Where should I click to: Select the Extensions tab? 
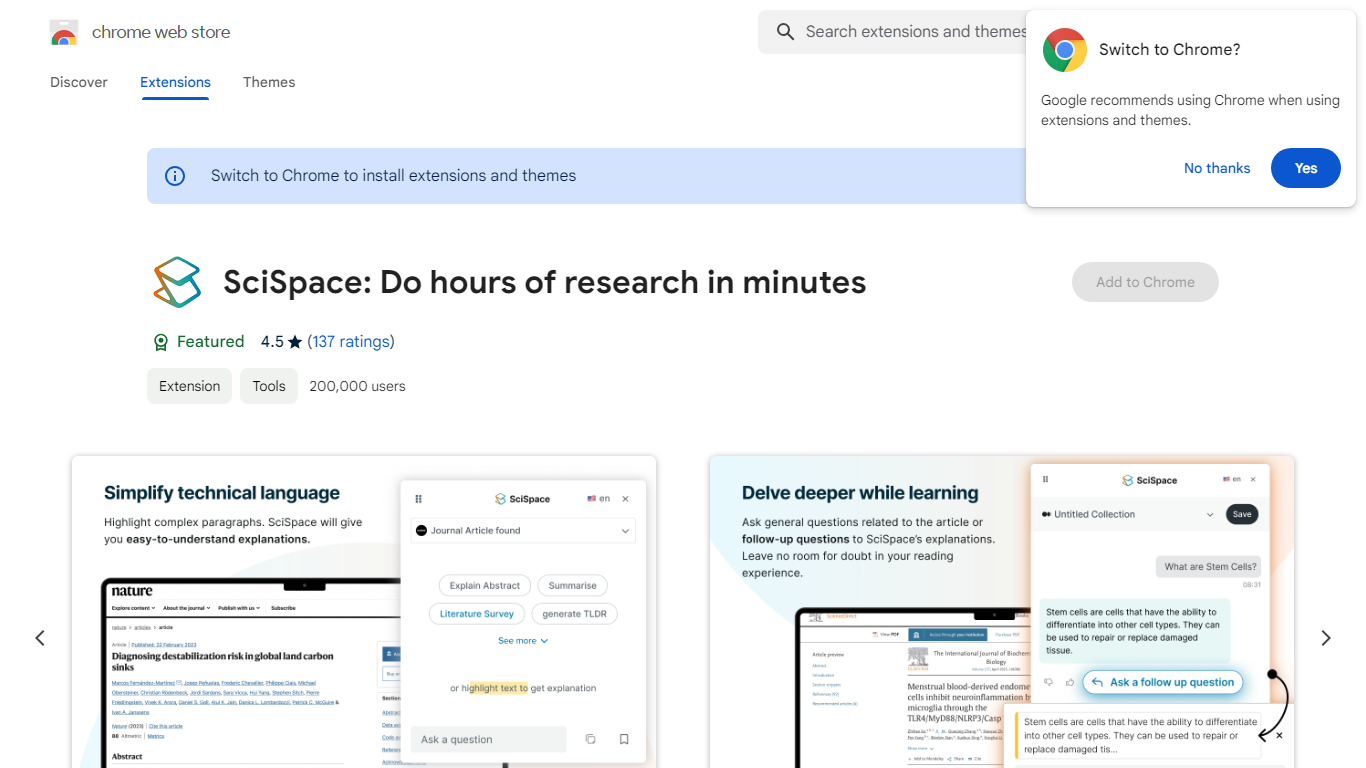(x=175, y=82)
